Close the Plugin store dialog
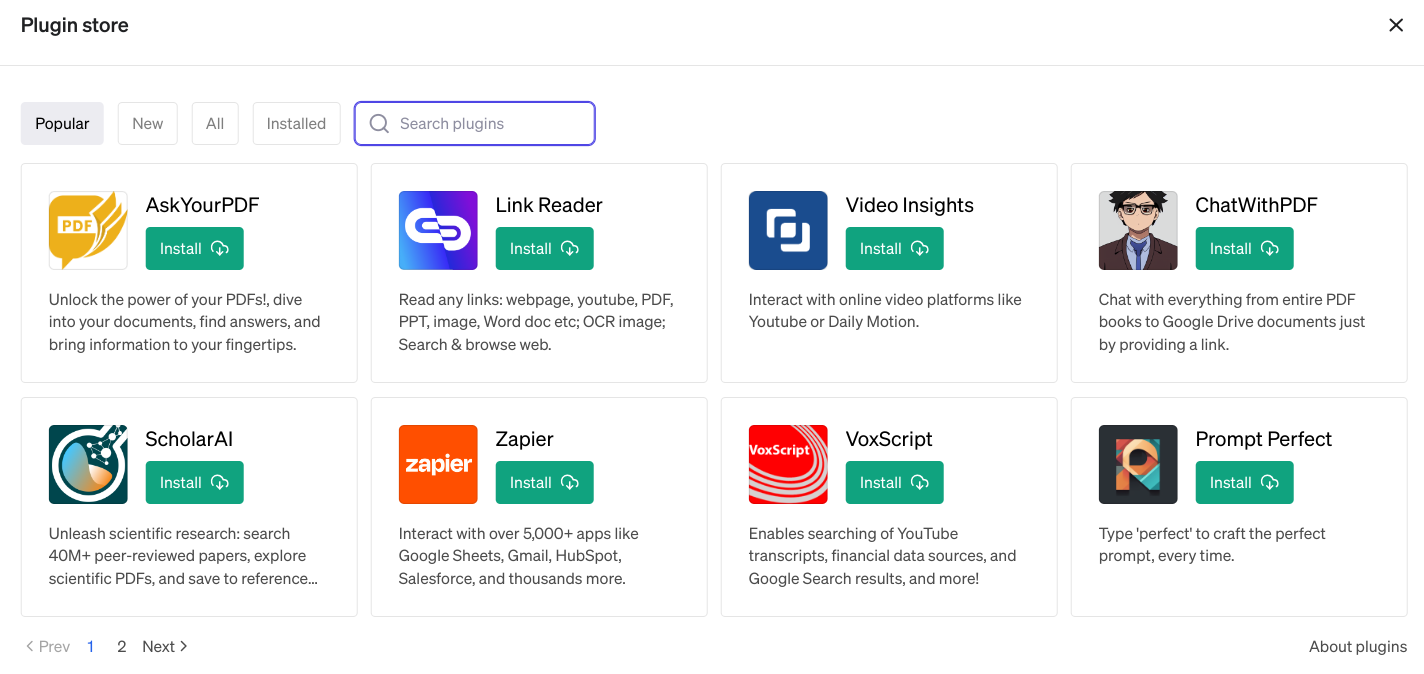This screenshot has height=674, width=1424. [1396, 25]
